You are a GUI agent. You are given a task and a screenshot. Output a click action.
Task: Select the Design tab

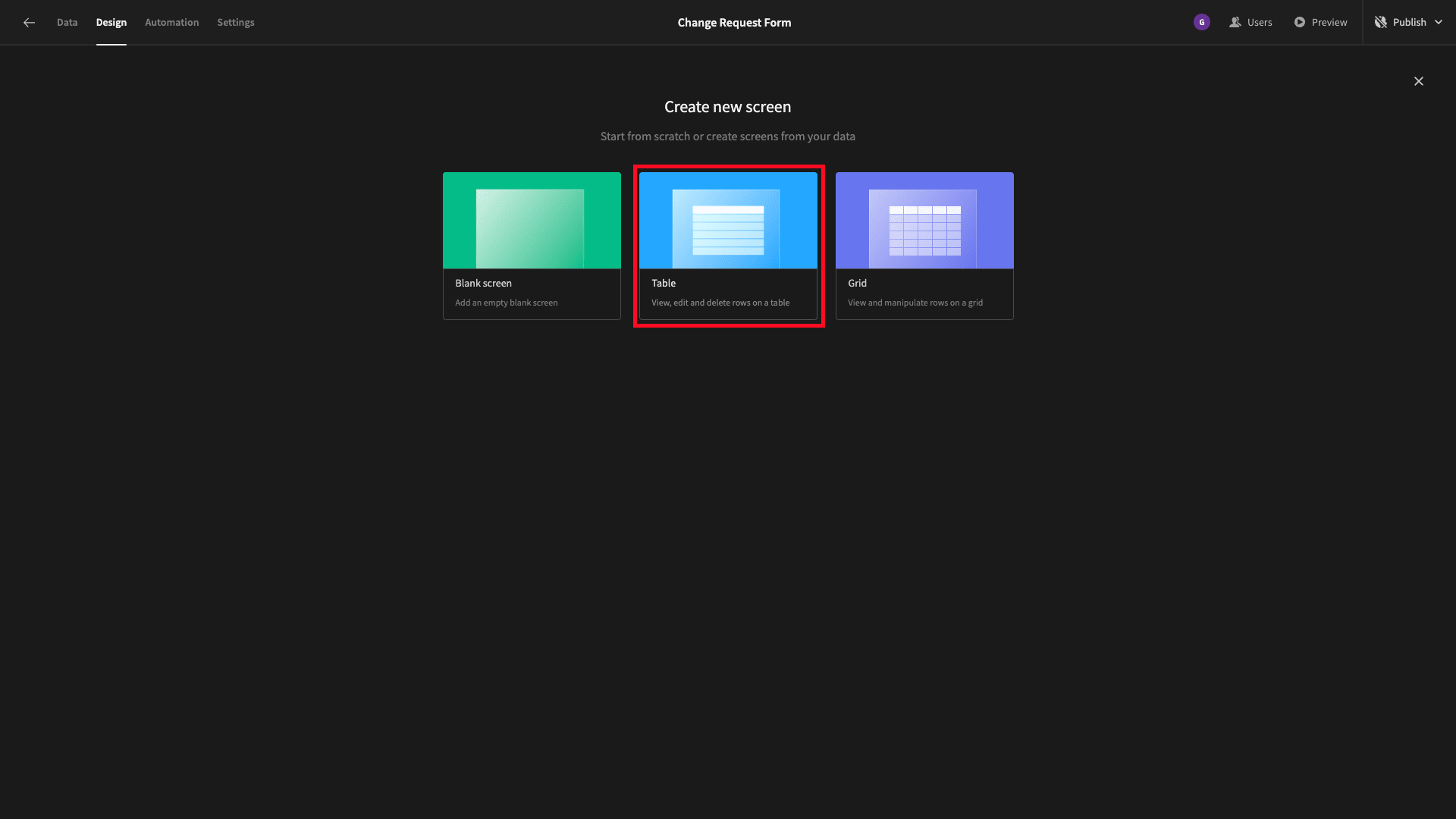(111, 22)
